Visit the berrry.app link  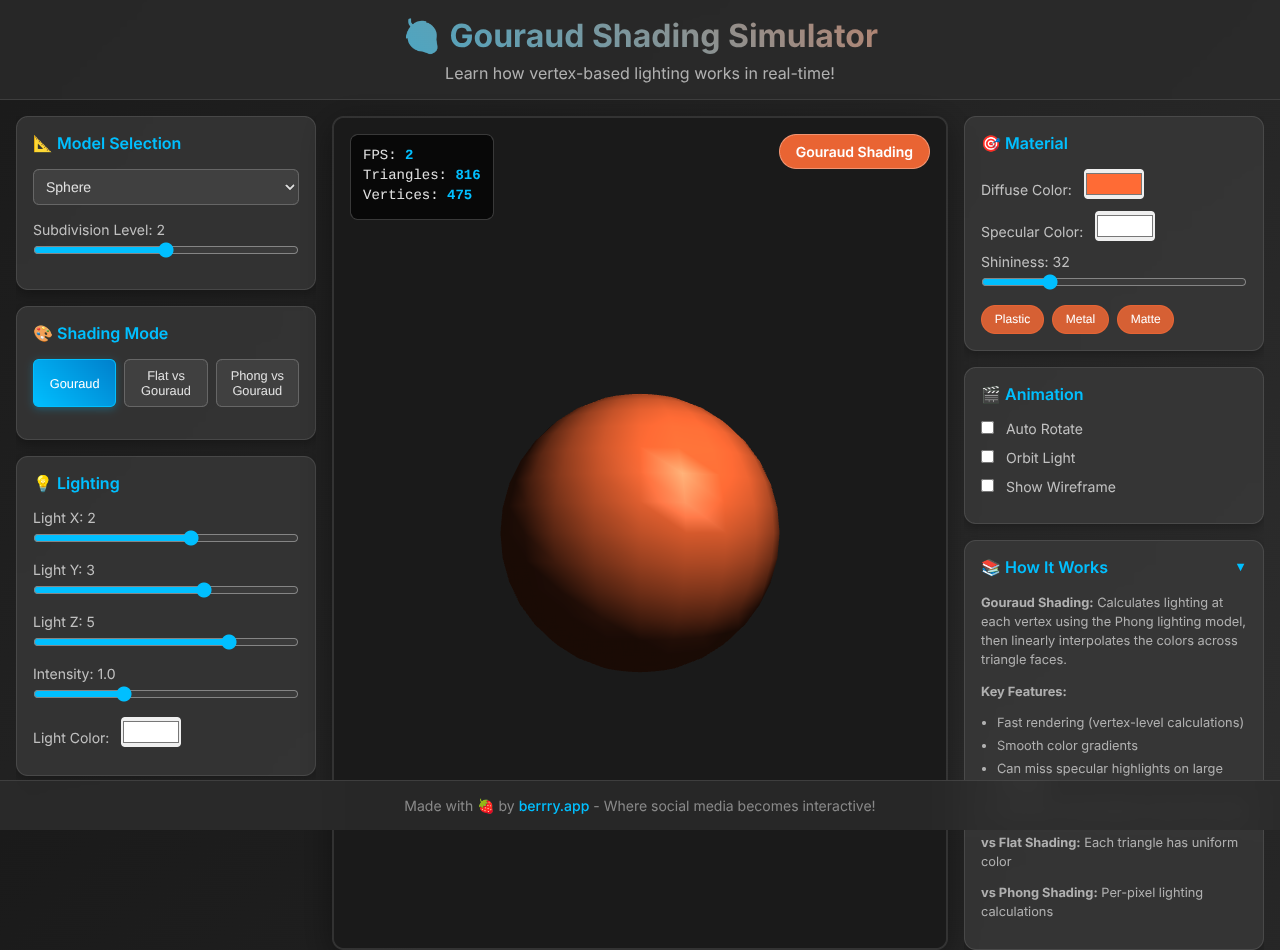click(553, 805)
